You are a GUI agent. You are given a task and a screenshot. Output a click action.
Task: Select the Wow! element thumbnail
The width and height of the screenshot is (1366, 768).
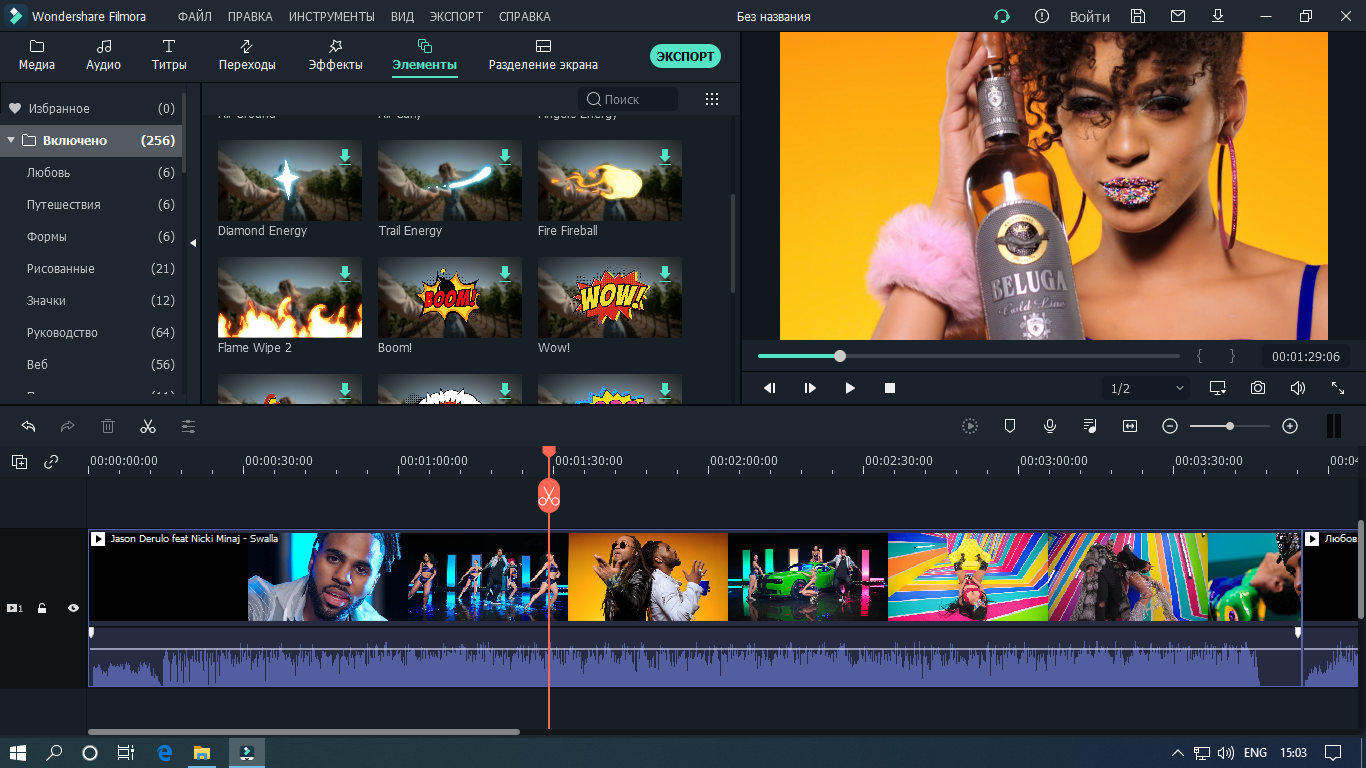coord(610,298)
